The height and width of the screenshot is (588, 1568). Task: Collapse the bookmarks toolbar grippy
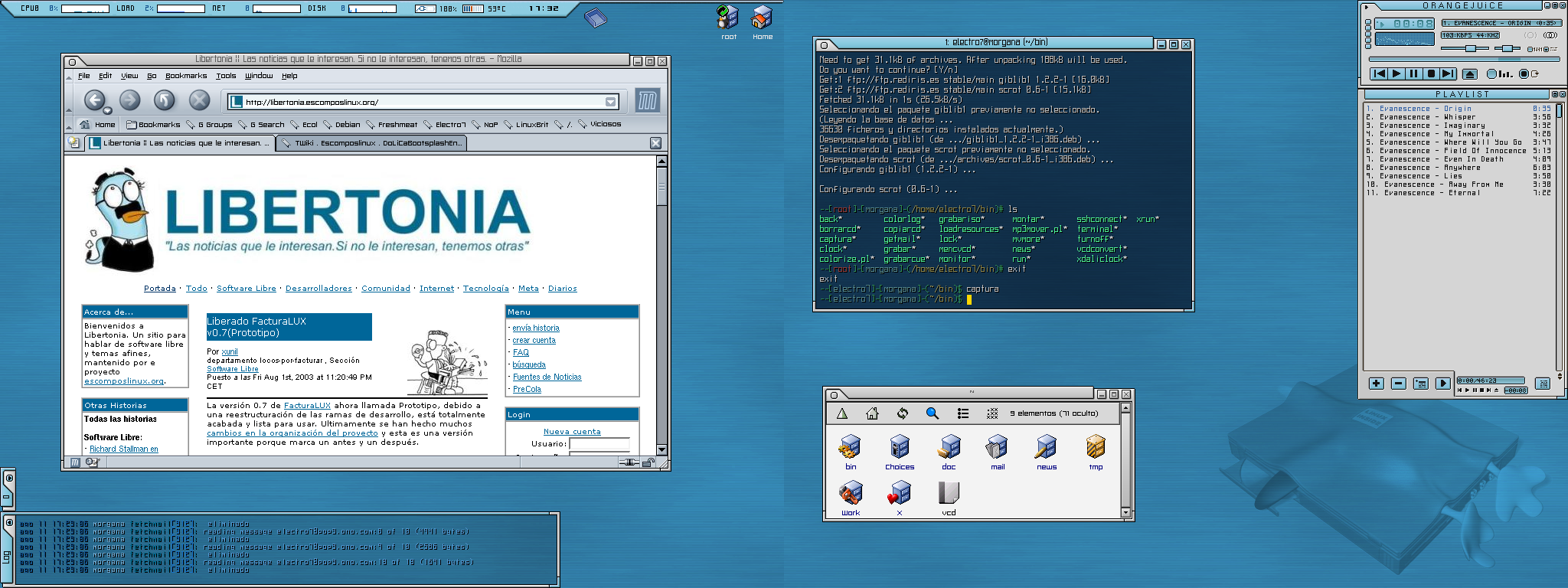pos(69,125)
